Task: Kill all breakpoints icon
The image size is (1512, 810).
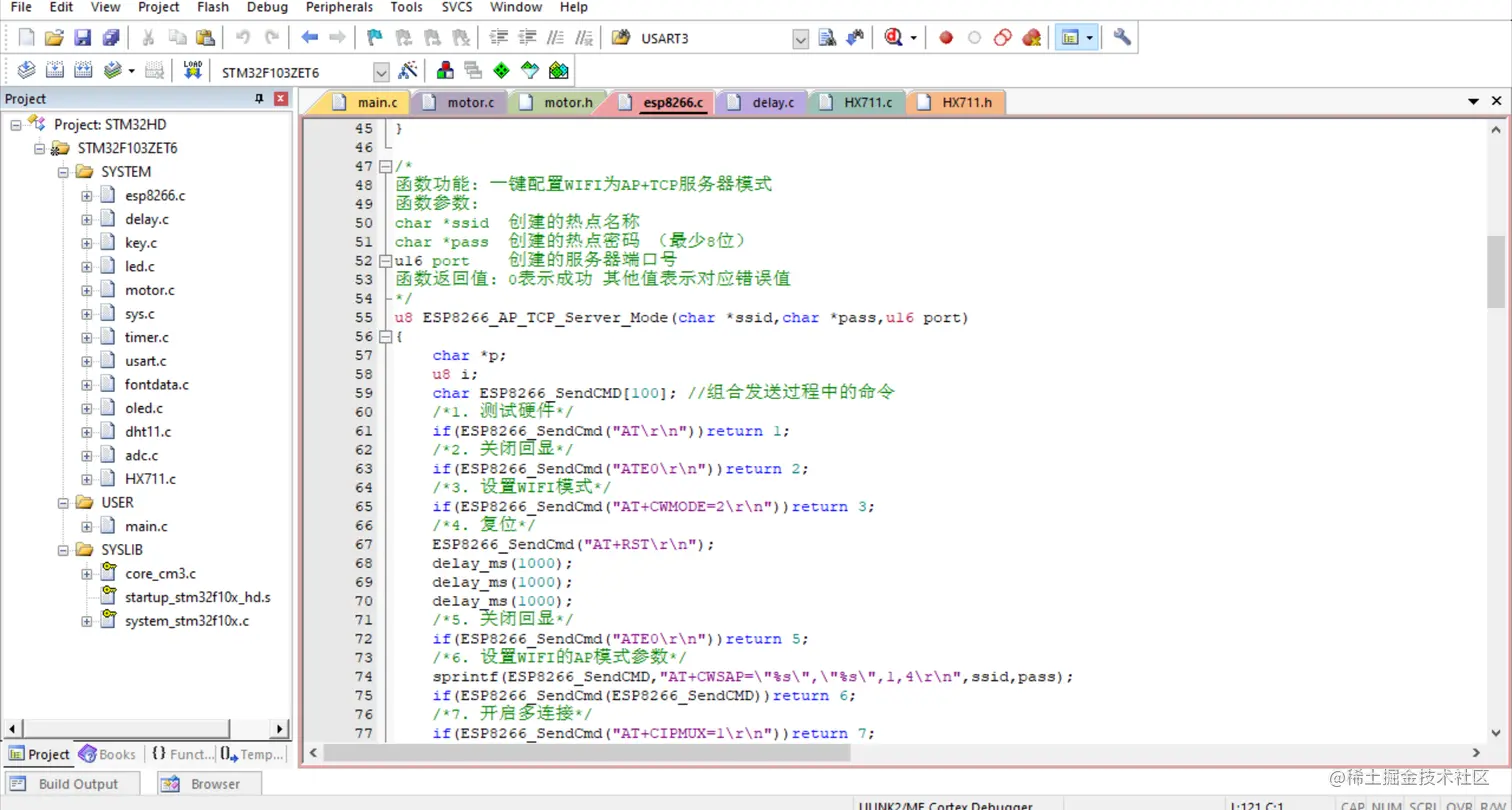Action: tap(1031, 38)
